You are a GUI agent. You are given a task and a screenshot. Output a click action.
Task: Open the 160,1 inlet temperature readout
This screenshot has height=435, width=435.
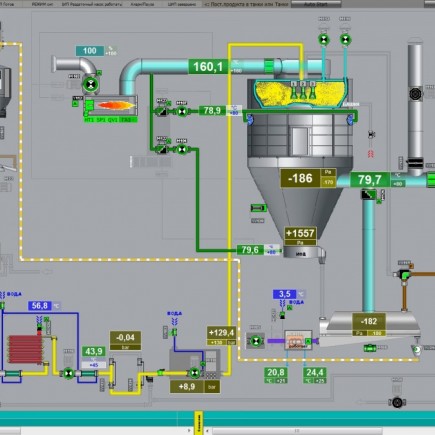click(x=208, y=67)
